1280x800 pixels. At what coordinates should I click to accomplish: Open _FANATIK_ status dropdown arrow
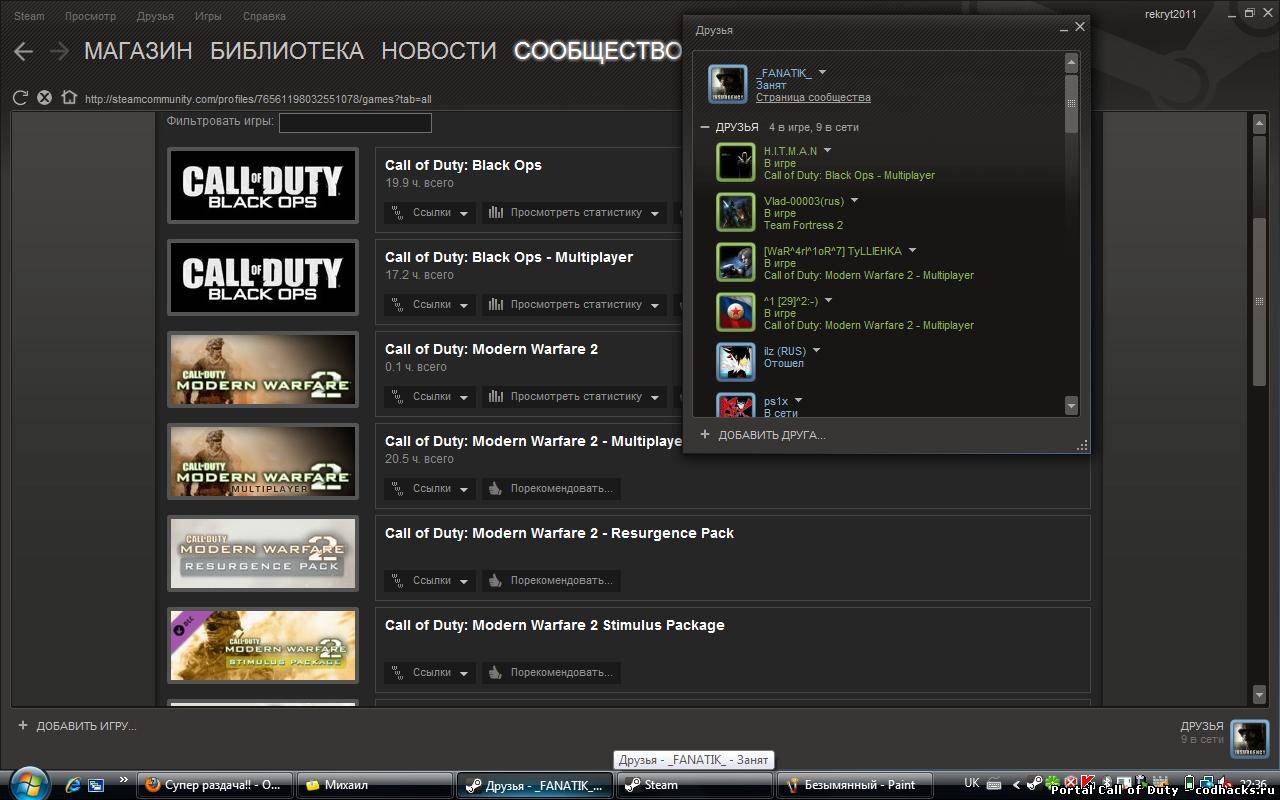click(822, 72)
